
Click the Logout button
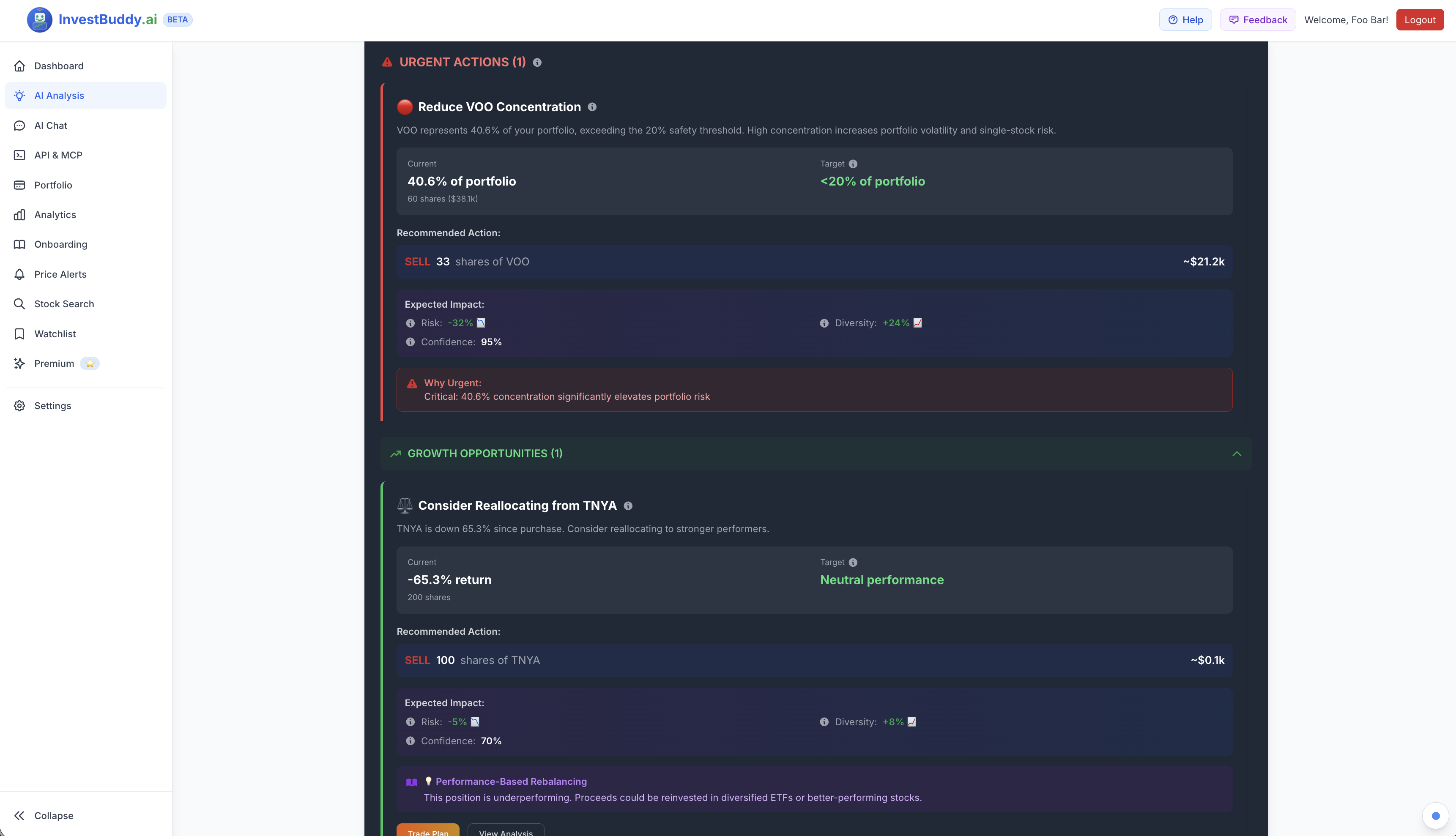[1420, 19]
